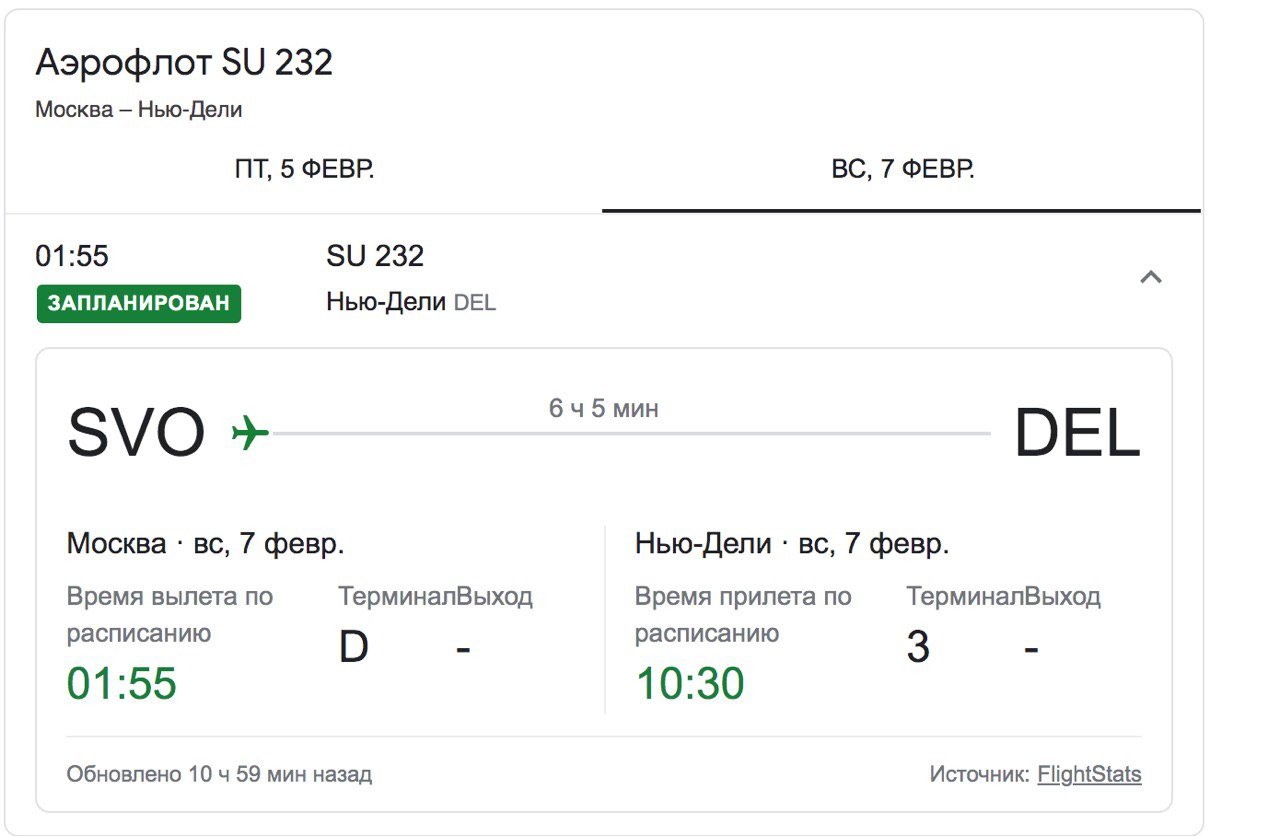Click the Москва – Нью-Дели route subtitle
Image resolution: width=1280 pixels, height=836 pixels.
139,110
